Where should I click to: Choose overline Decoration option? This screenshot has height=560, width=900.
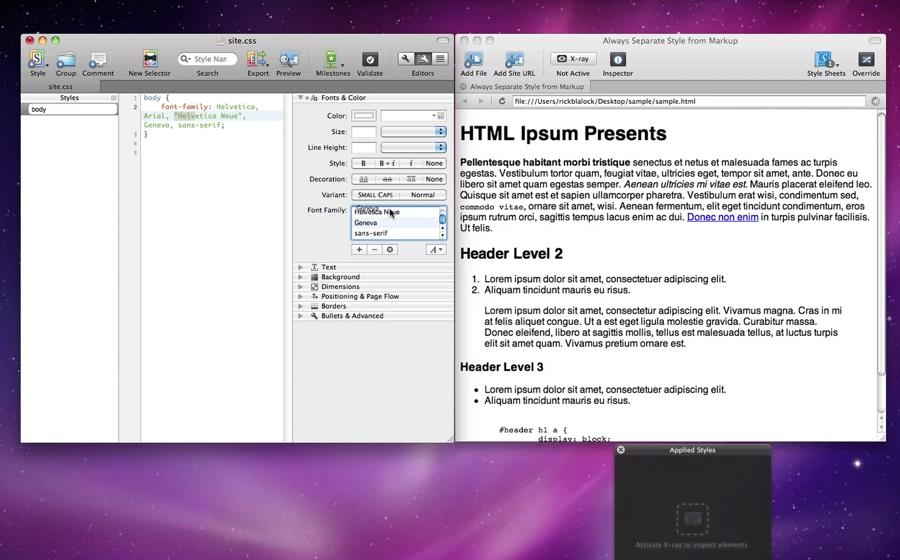point(411,179)
